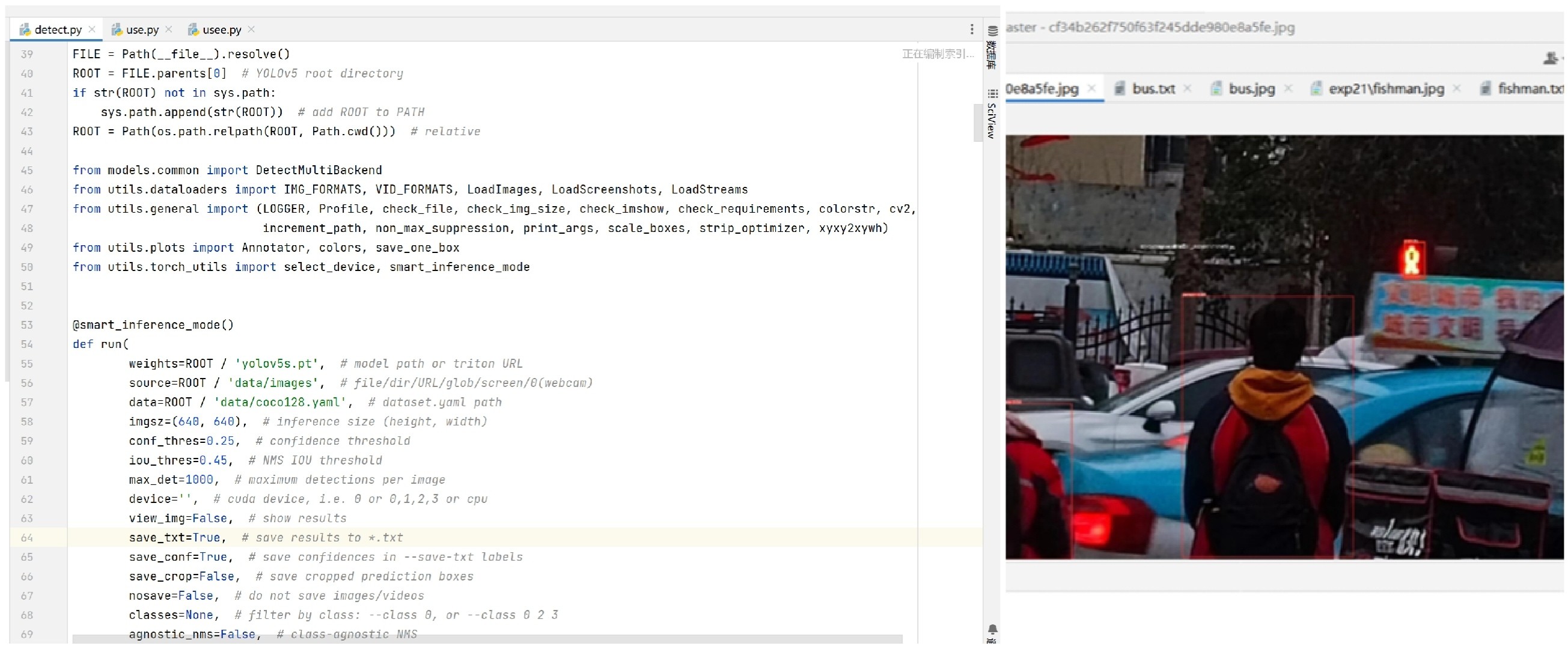Click the indexing status text
This screenshot has height=649, width=1568.
(938, 54)
